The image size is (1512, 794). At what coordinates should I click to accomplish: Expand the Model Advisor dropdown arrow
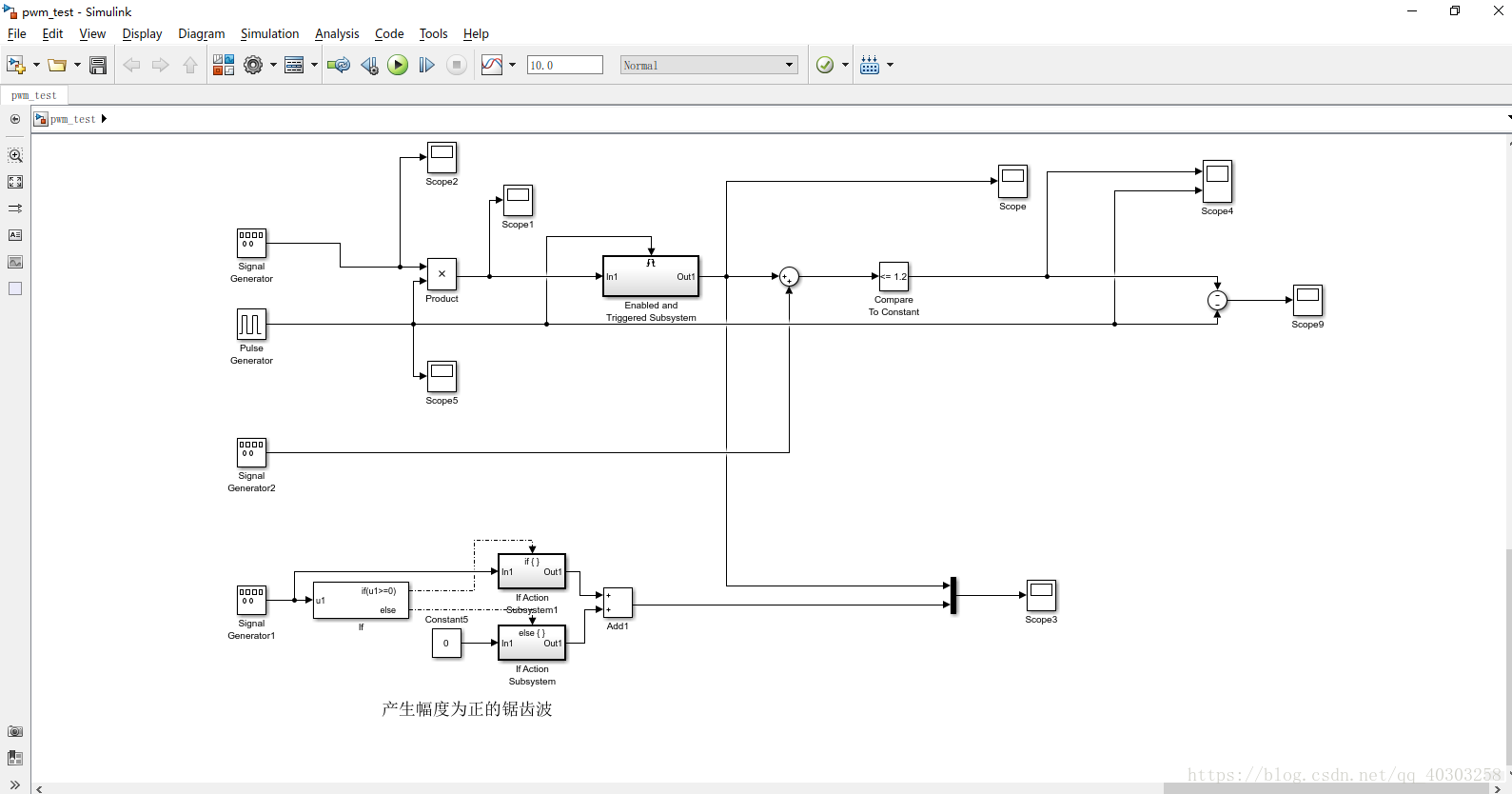coord(845,65)
